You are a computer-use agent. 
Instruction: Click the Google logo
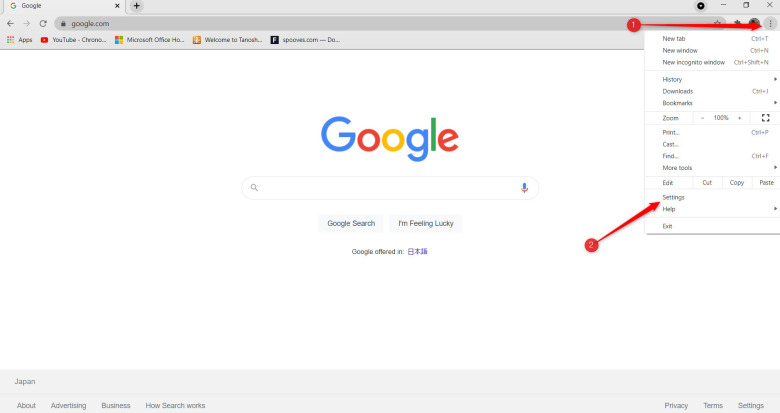390,139
